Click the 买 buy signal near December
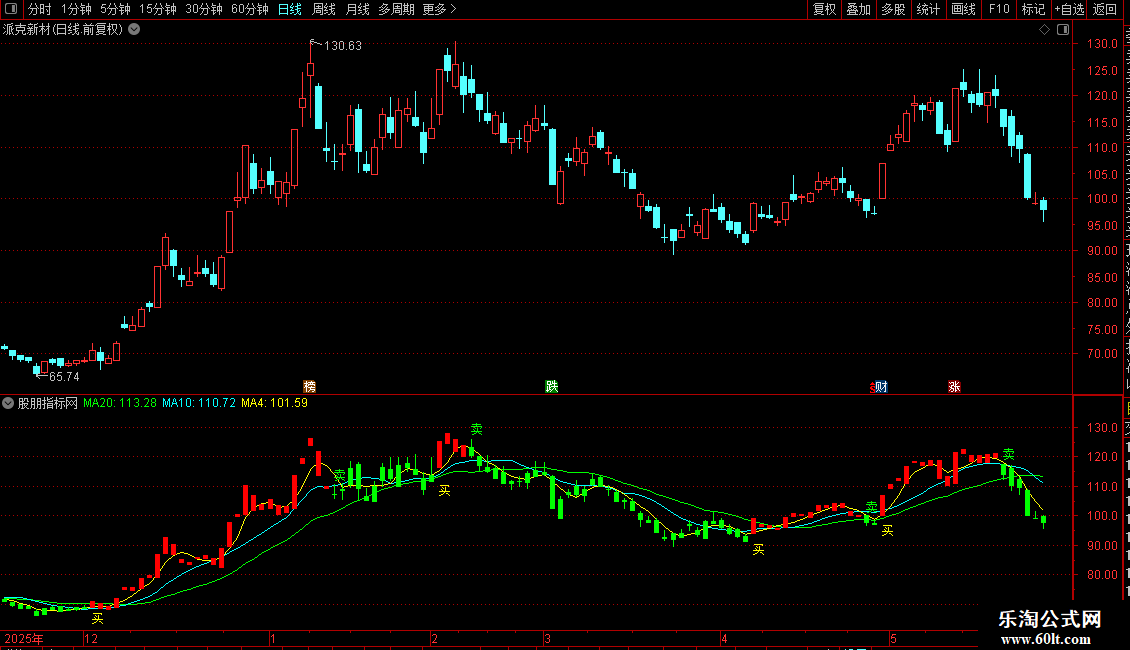 tap(97, 618)
